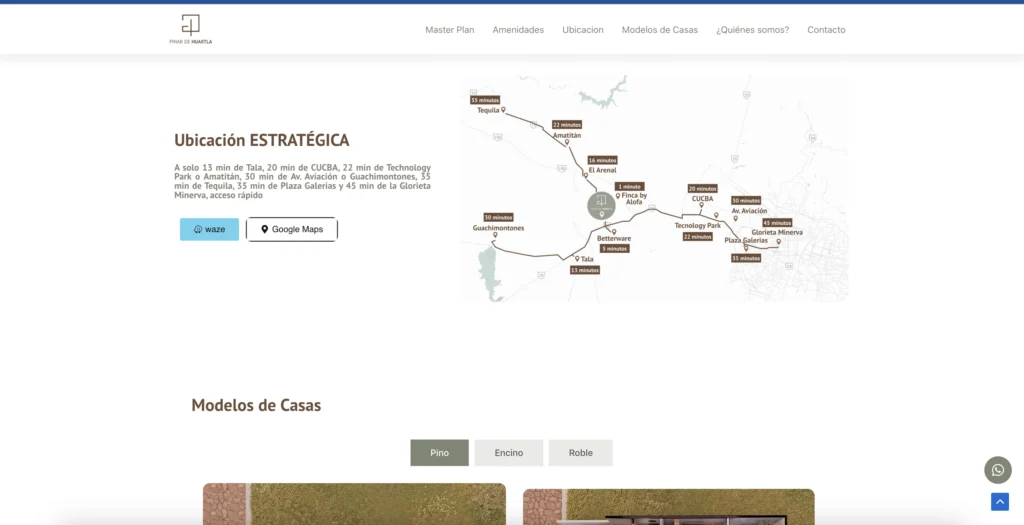Click the blue scroll-to-top arrow
1024x525 pixels.
tap(999, 502)
